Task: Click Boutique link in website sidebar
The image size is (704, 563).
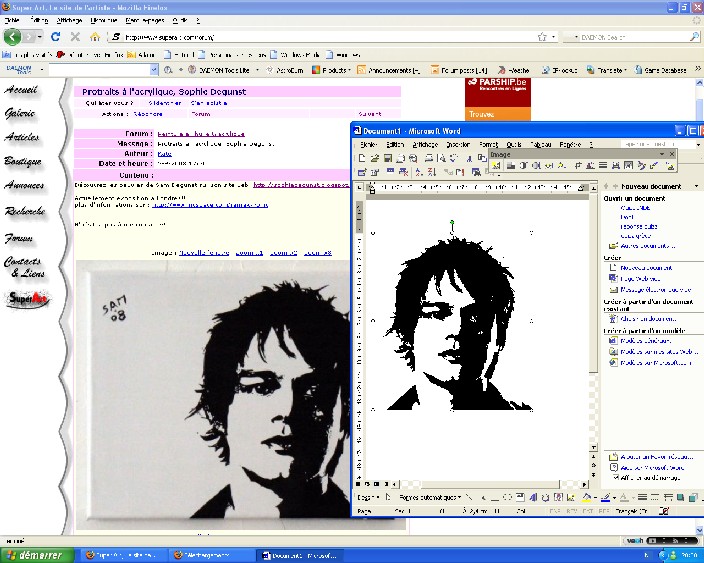Action: [23, 161]
